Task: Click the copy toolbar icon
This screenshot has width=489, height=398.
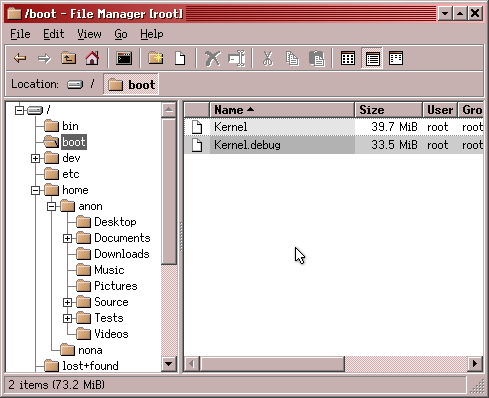Action: coord(292,59)
